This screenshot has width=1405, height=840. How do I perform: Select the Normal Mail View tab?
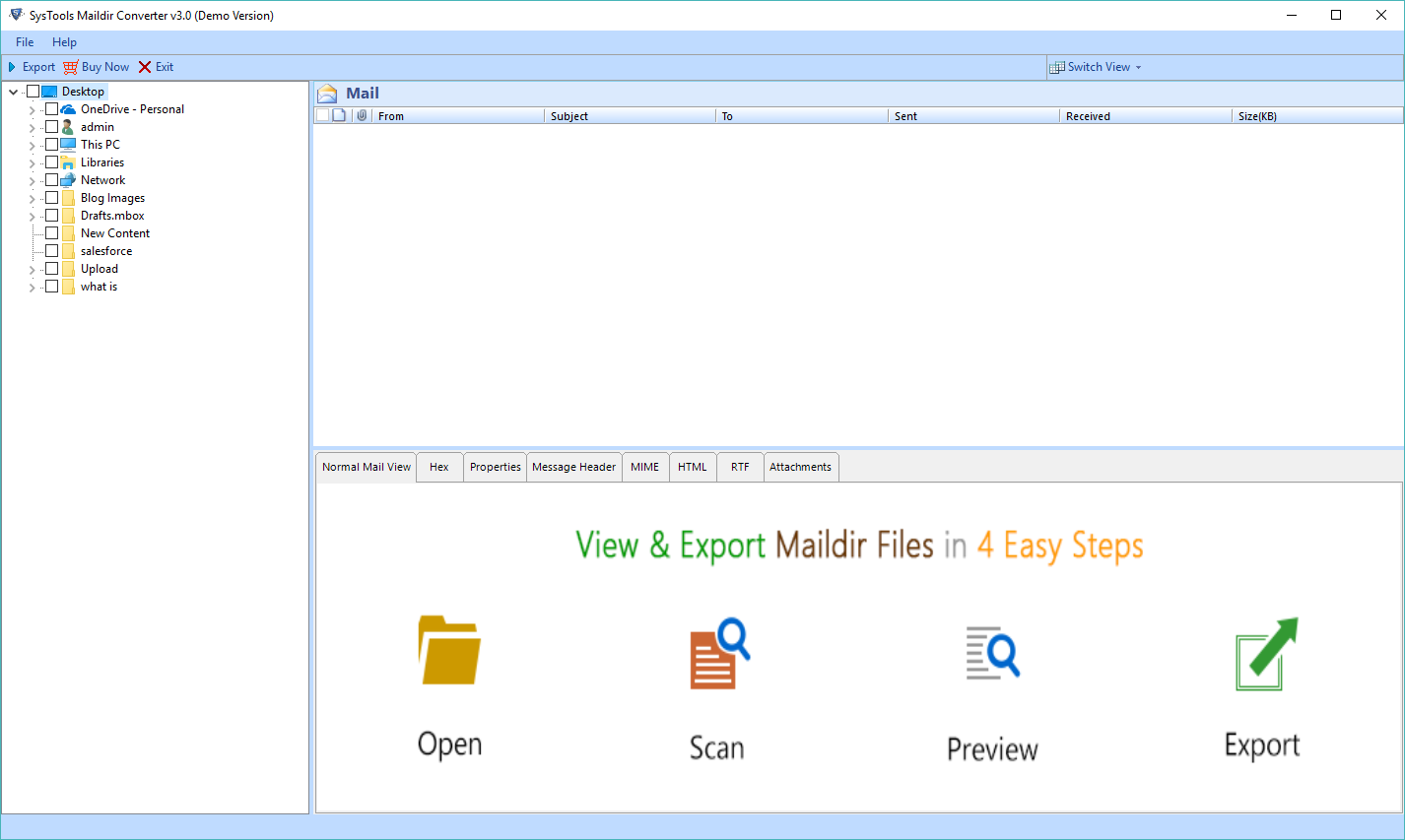(367, 467)
